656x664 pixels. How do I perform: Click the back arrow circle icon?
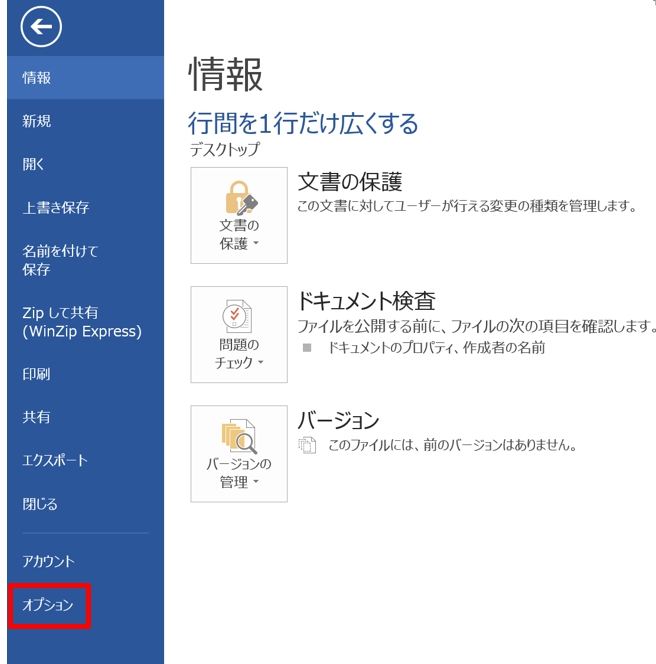(41, 27)
